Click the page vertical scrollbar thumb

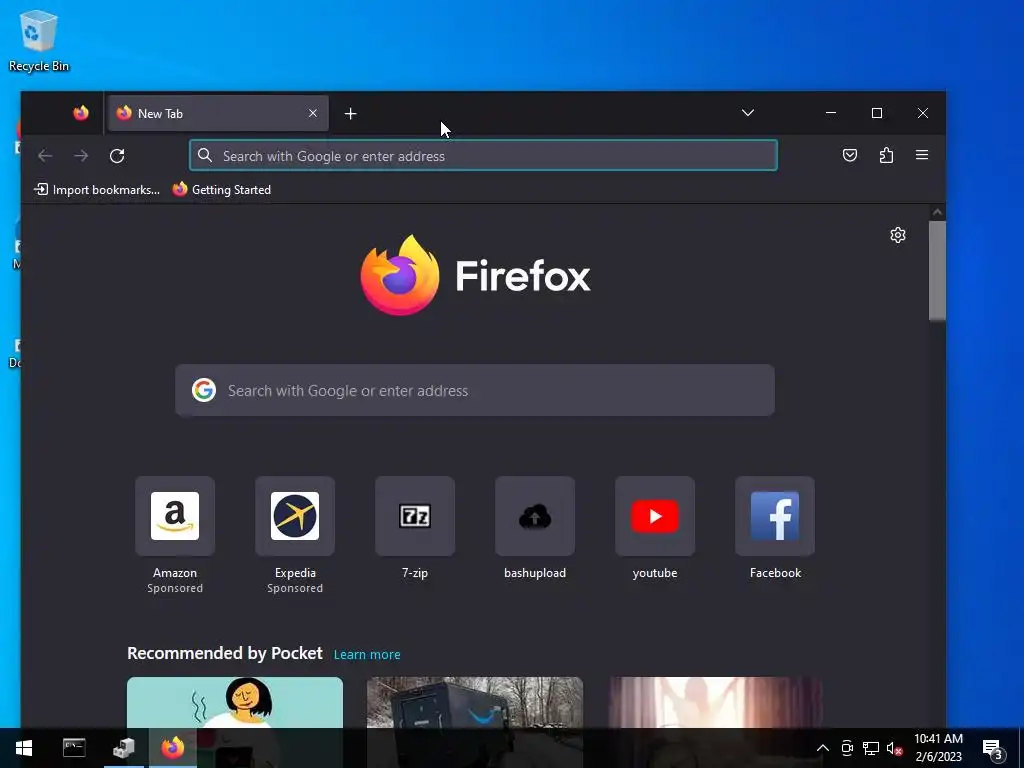point(937,270)
